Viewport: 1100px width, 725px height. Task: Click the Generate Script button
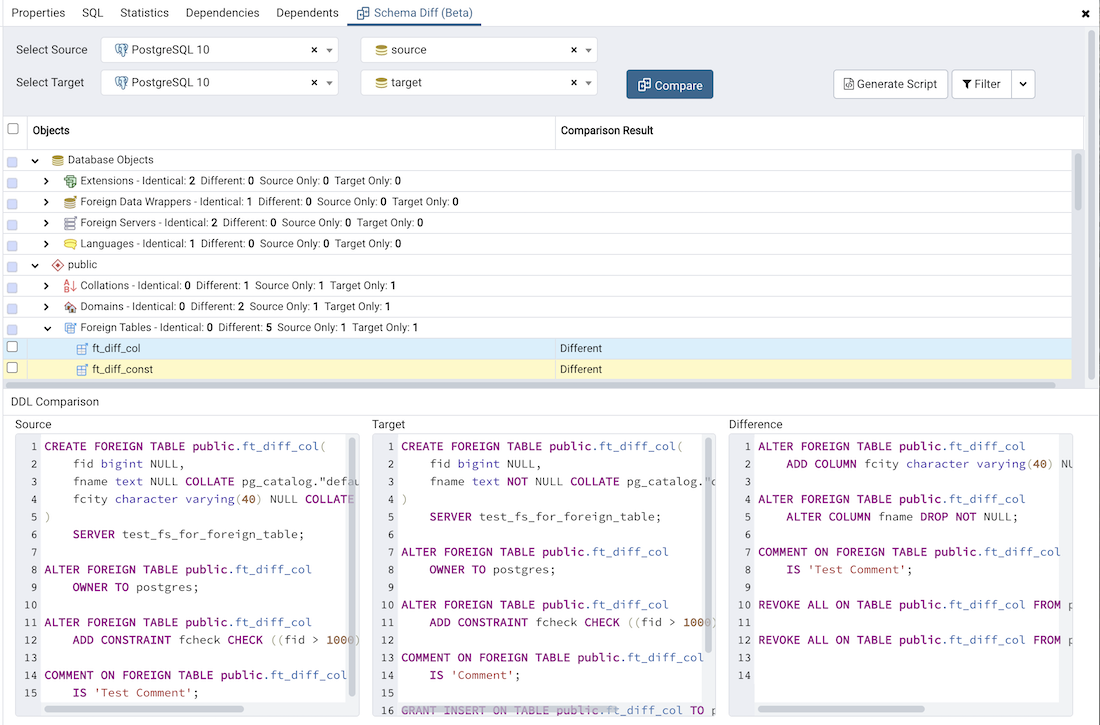click(x=890, y=84)
